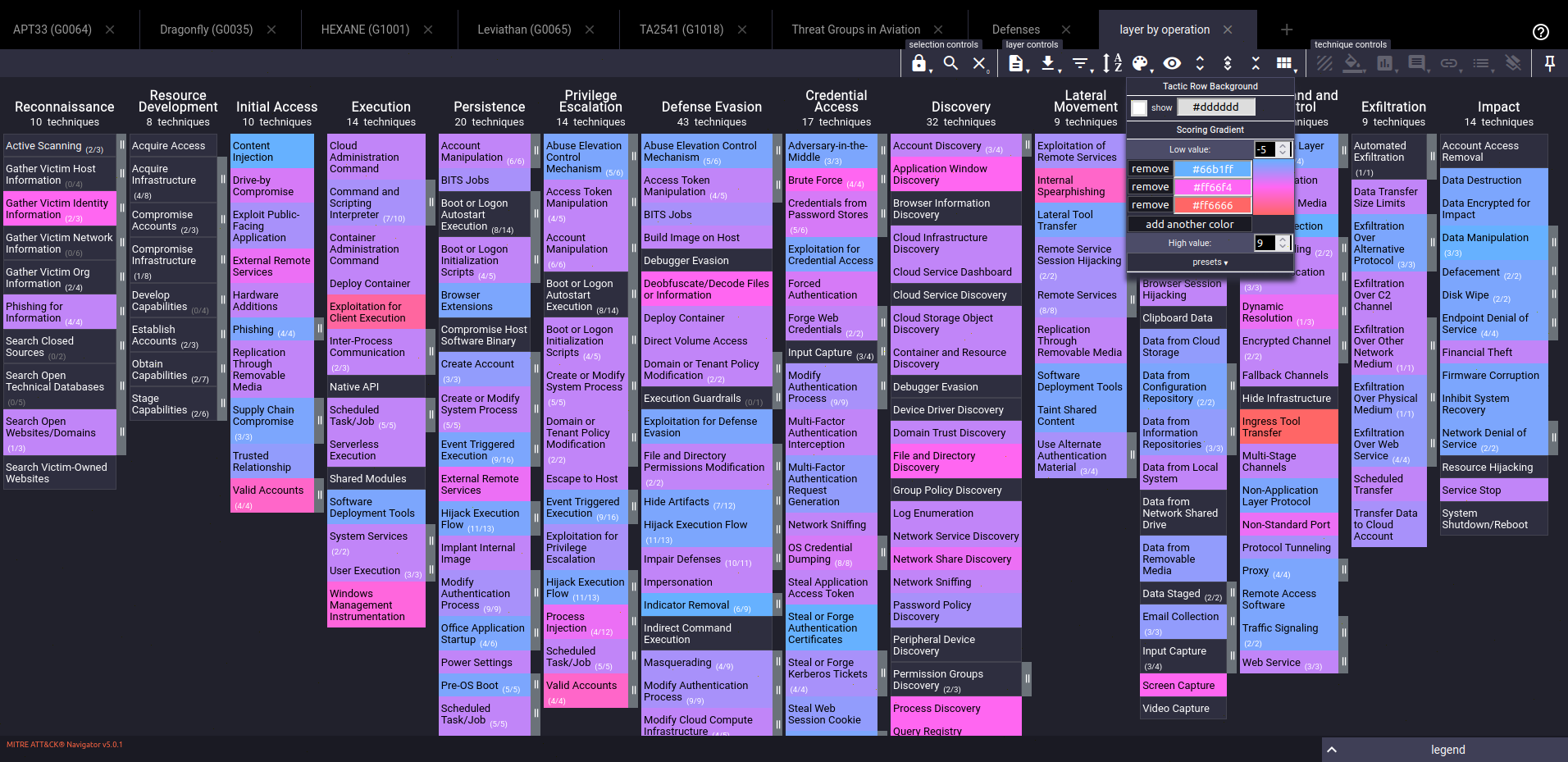Pin the toolbar with the pushpin icon
The image size is (1568, 762).
[x=1549, y=64]
